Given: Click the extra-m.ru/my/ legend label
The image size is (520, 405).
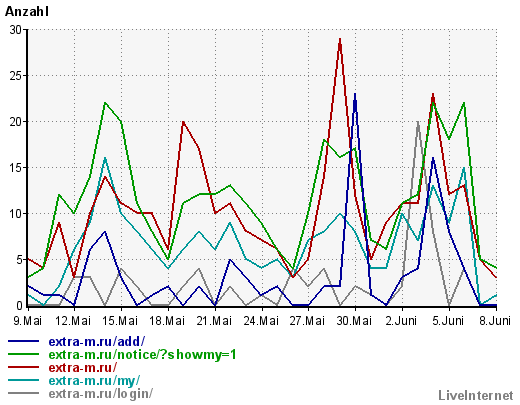Looking at the screenshot, I should [94, 380].
